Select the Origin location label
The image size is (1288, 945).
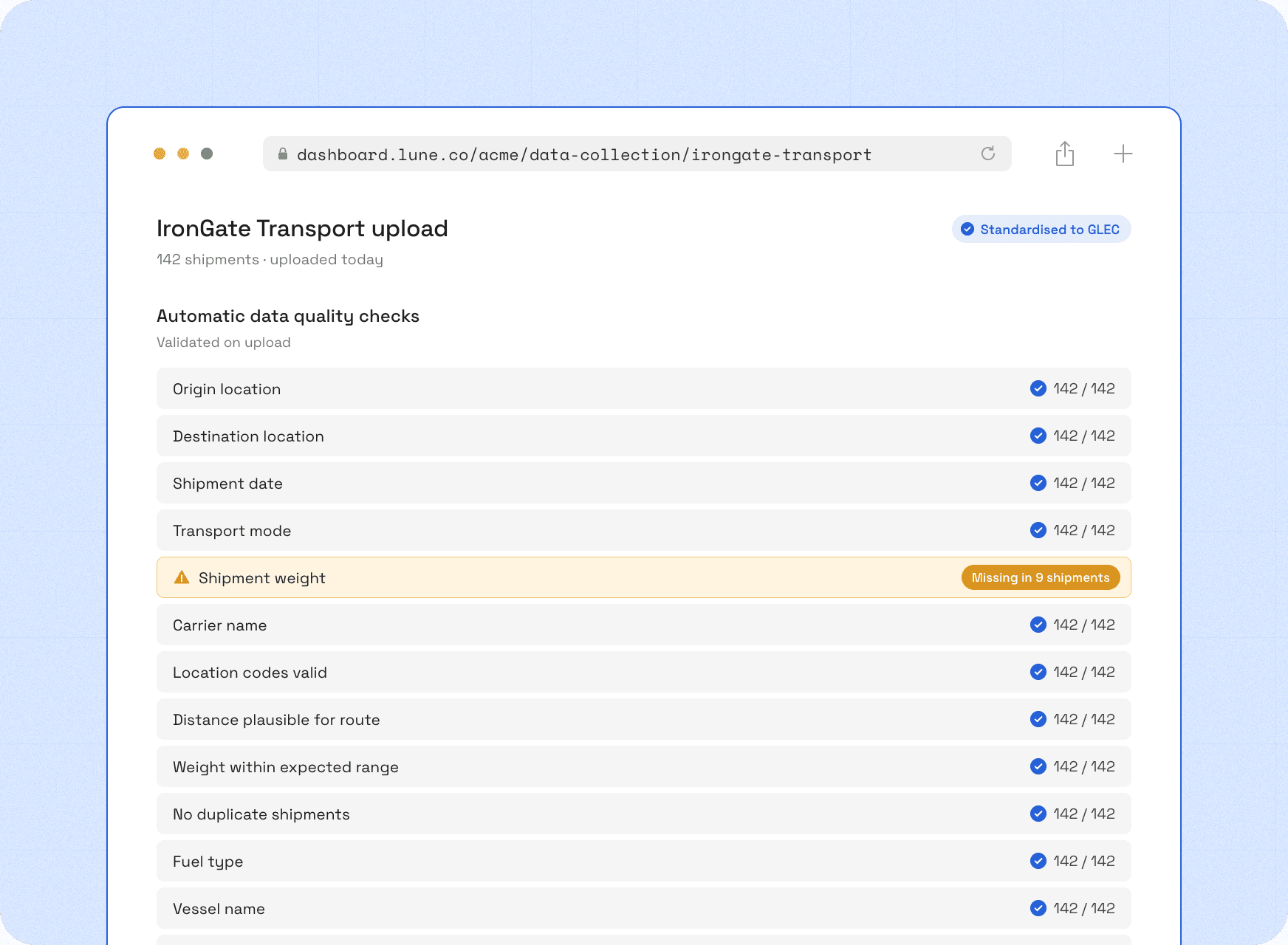tap(227, 389)
